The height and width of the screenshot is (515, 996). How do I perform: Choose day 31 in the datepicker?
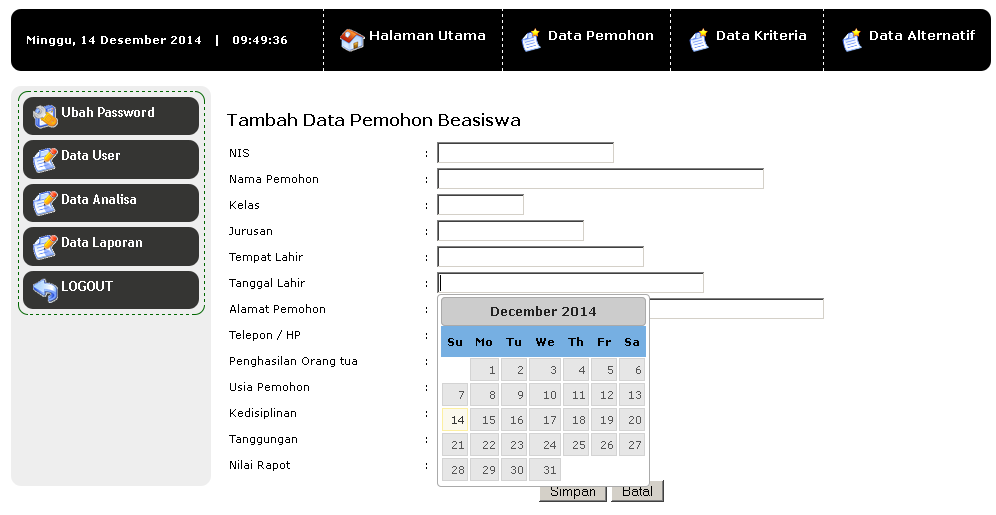tap(545, 470)
